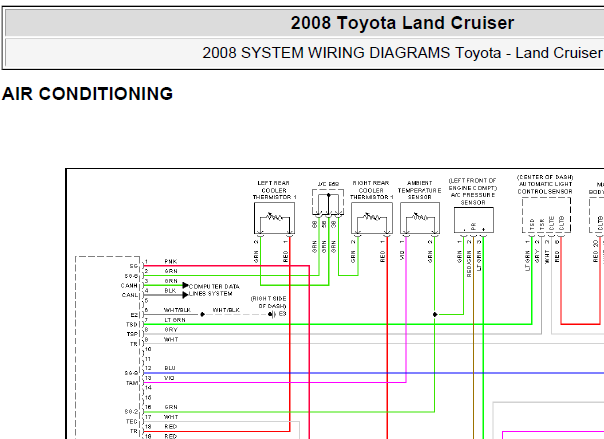Click the 'TSD' terminal label at pin 7
604x439 pixels.
(x=132, y=325)
